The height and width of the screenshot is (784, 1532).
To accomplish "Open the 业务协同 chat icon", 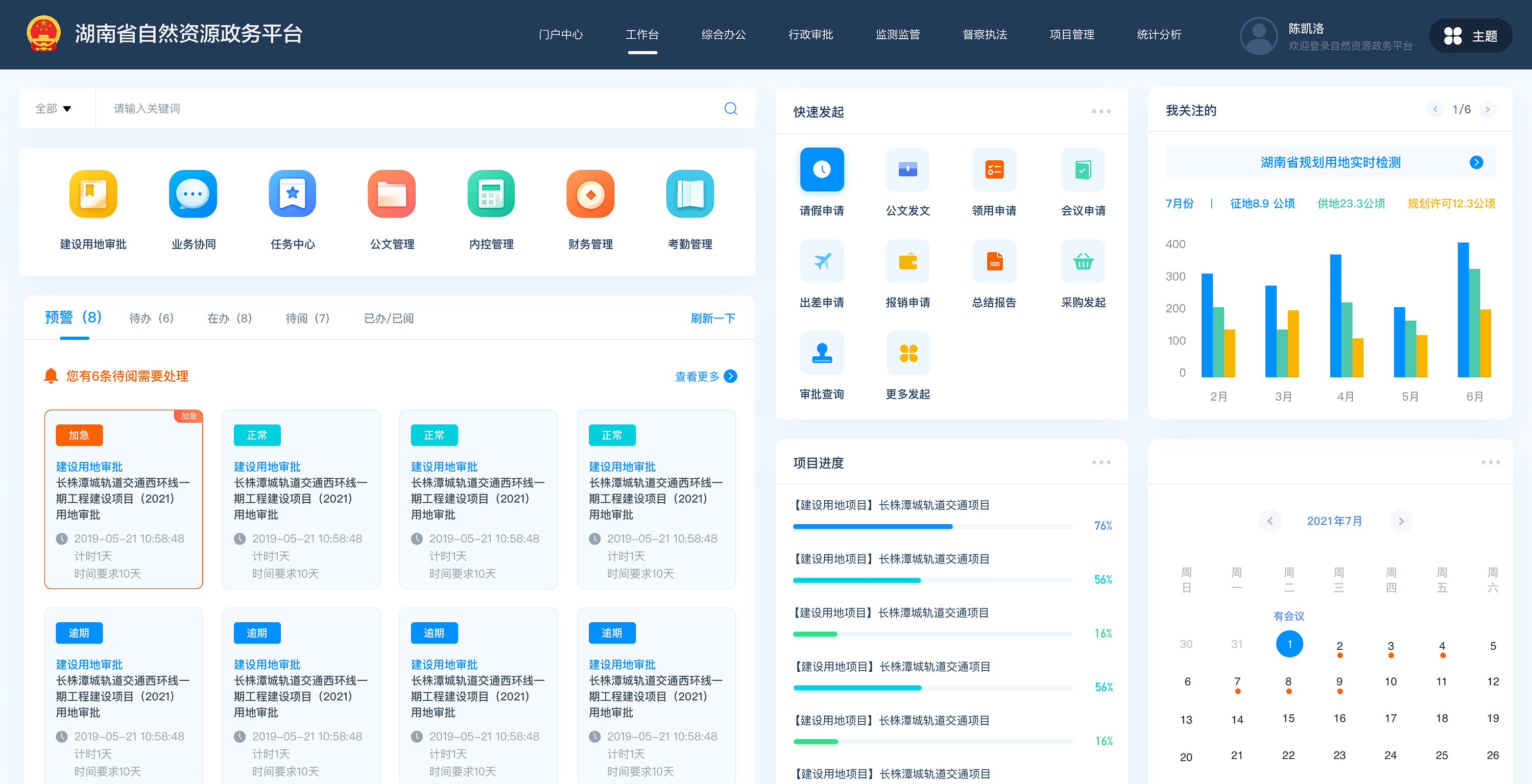I will [x=193, y=194].
